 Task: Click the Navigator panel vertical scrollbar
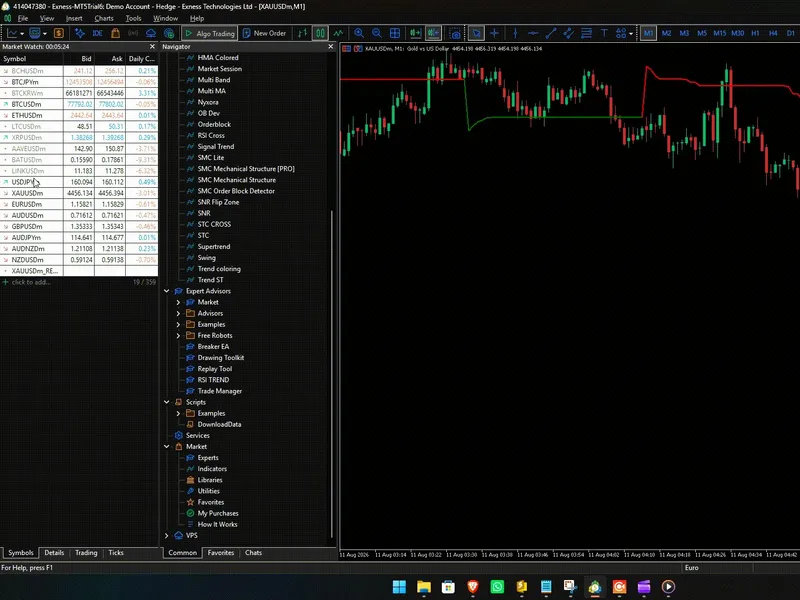[x=332, y=372]
